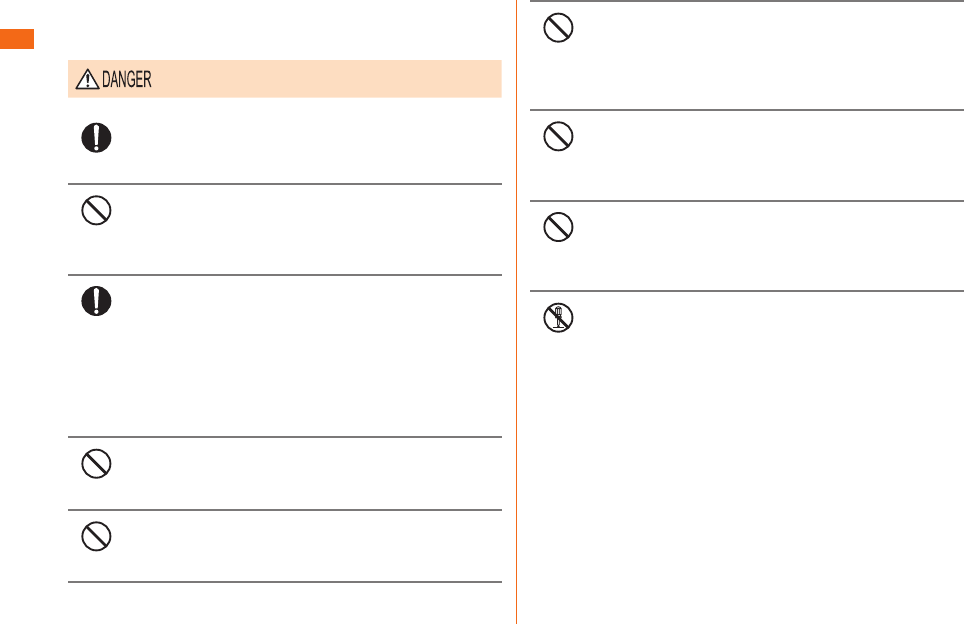Click the empty peach area of DANGER banner

326,79
